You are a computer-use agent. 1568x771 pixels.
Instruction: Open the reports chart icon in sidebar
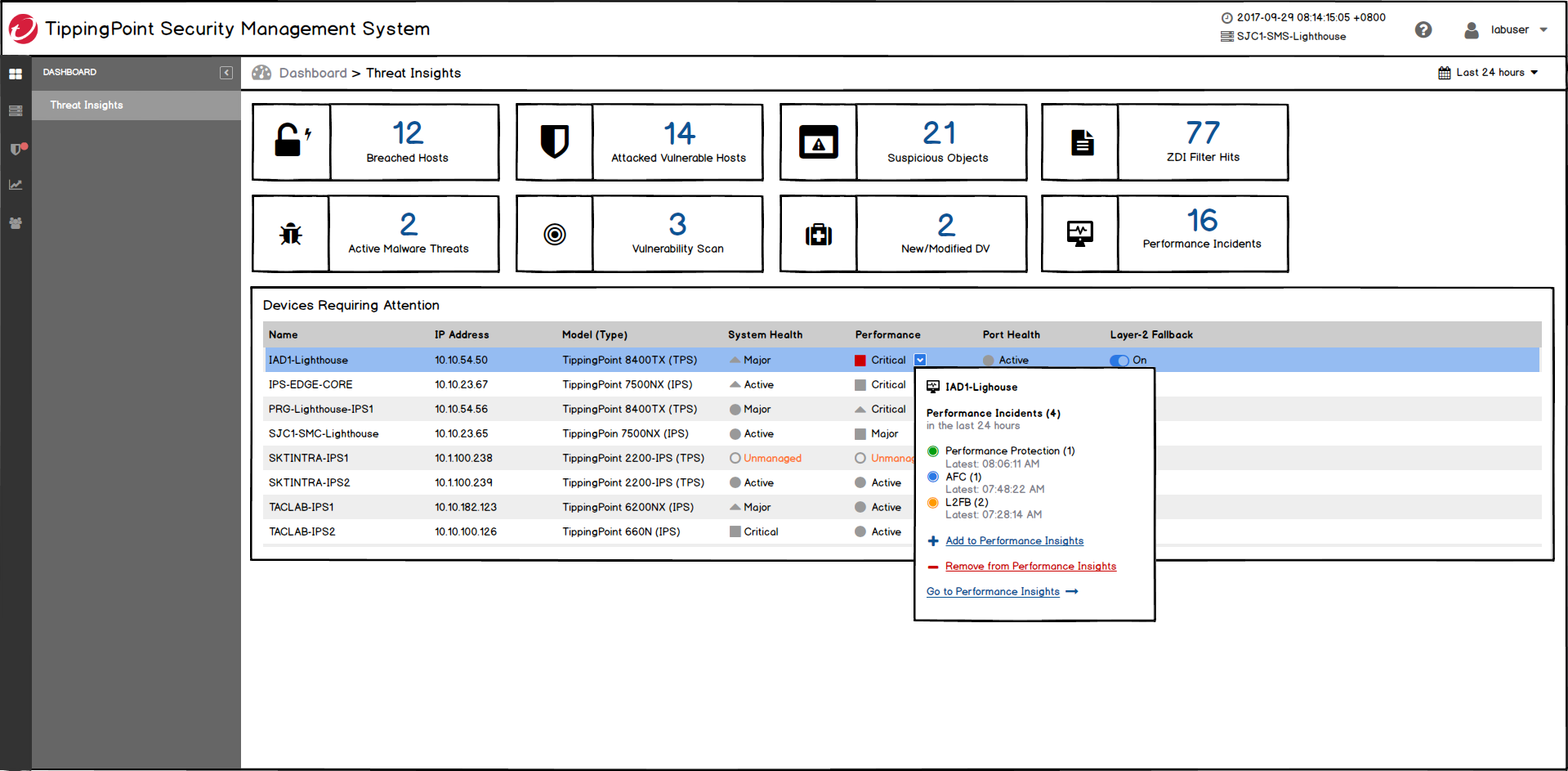point(16,185)
